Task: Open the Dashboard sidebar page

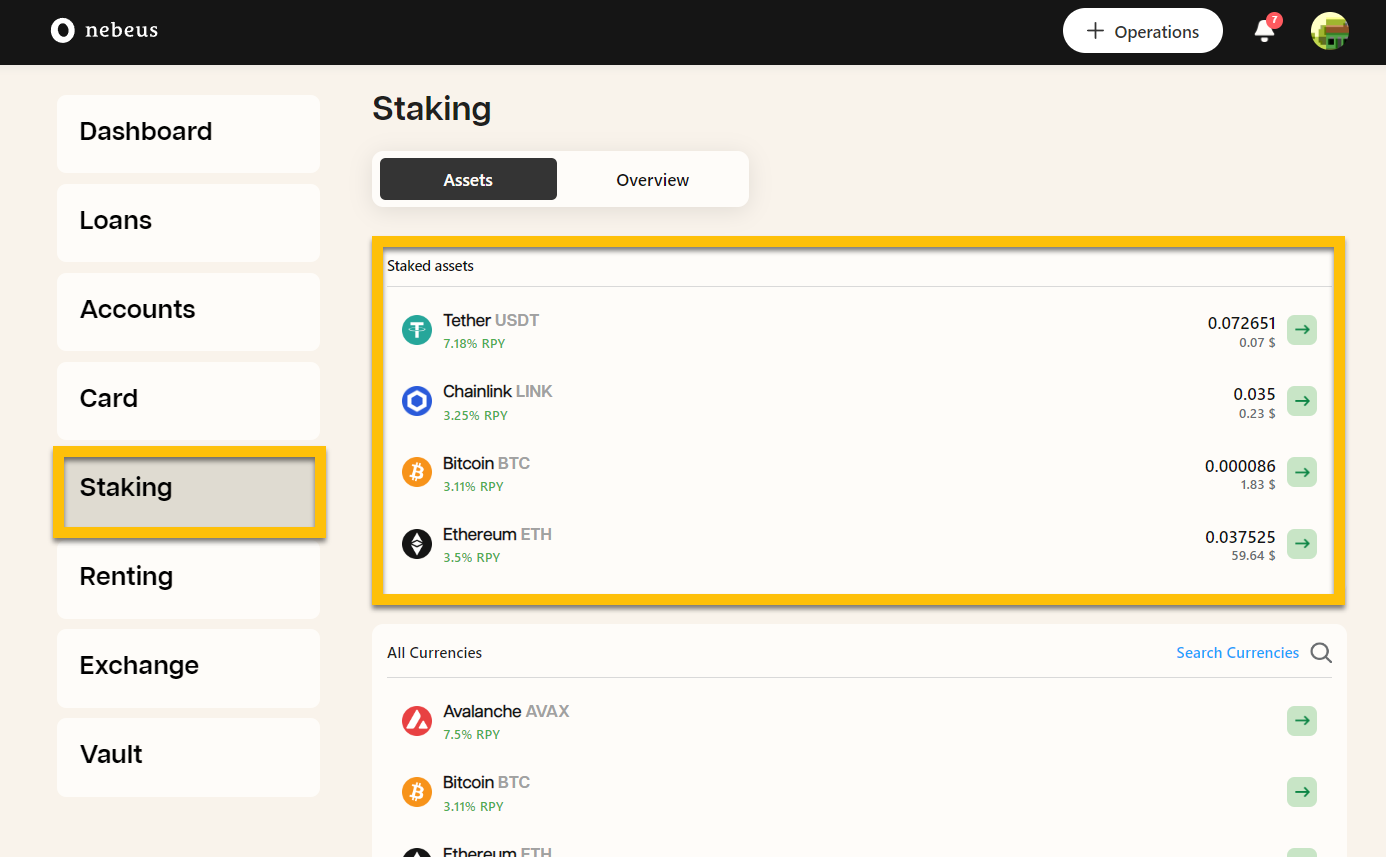Action: point(188,132)
